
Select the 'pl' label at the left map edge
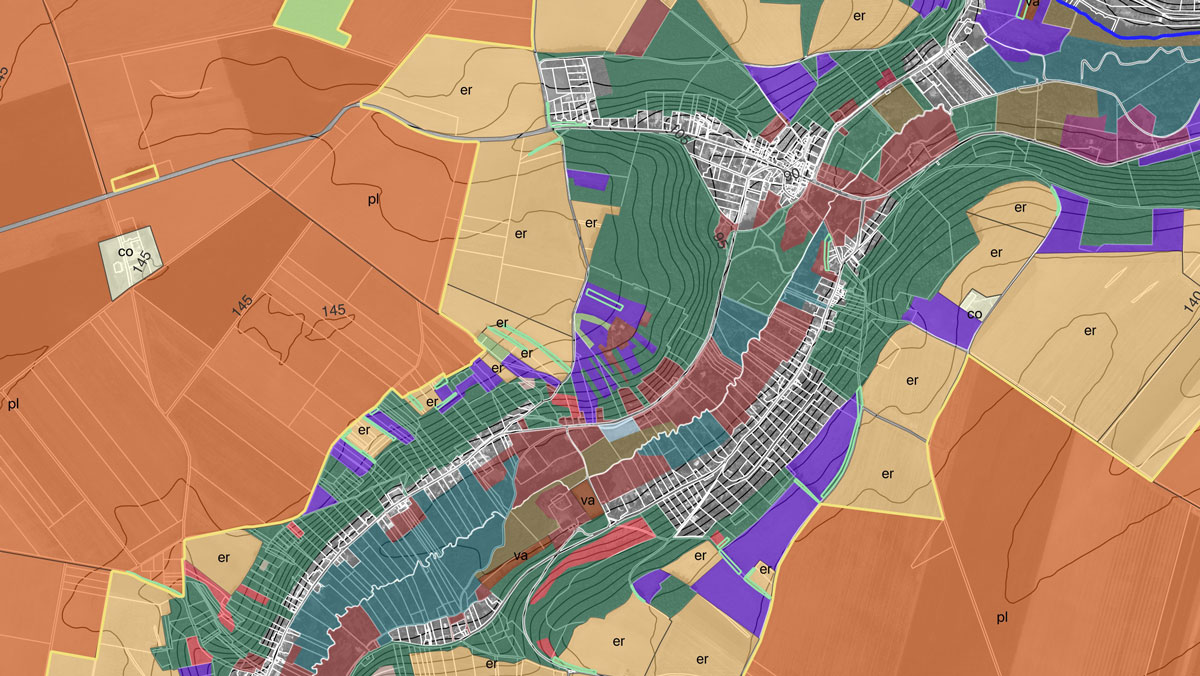click(13, 405)
